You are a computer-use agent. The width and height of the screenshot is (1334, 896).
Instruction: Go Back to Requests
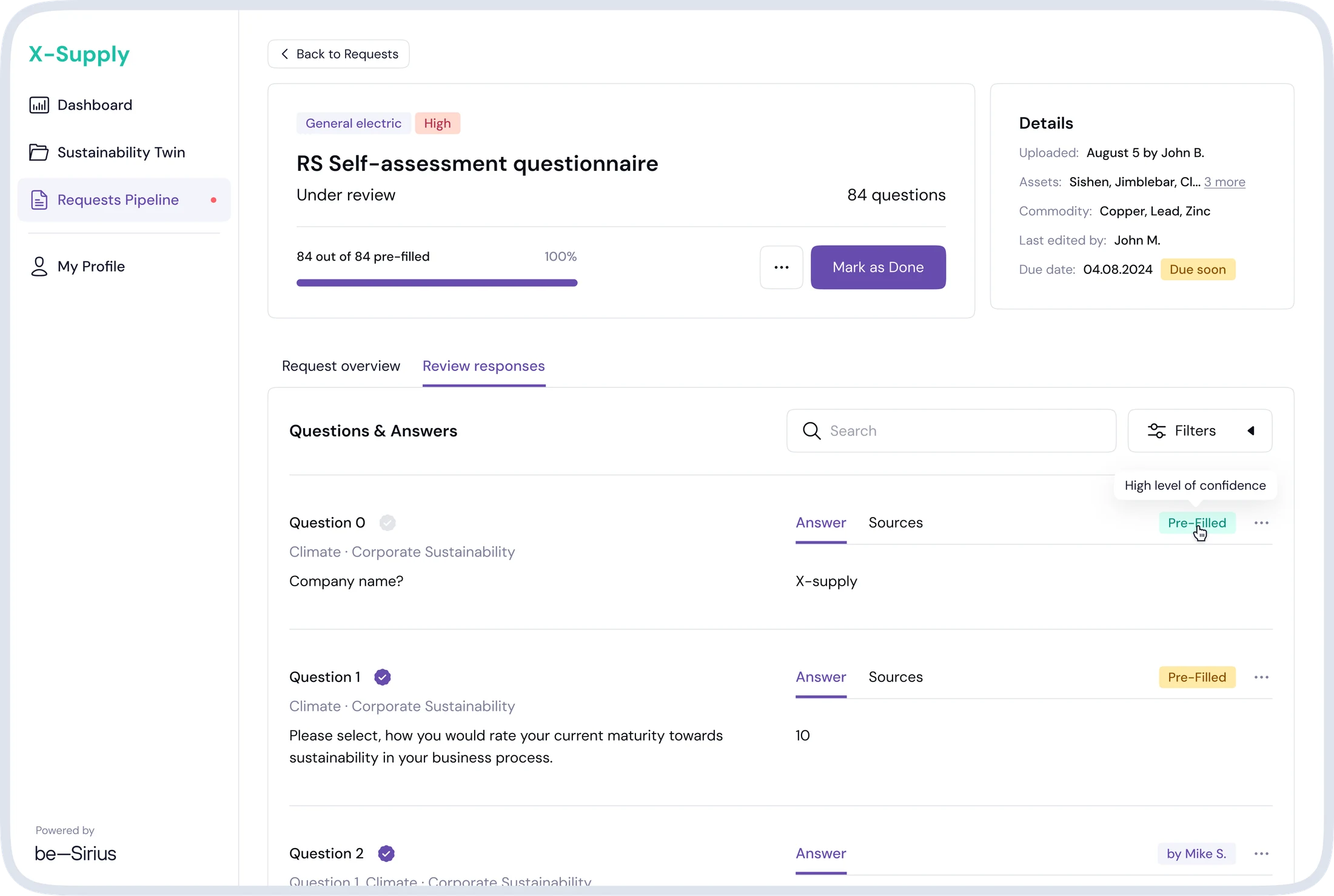tap(338, 54)
